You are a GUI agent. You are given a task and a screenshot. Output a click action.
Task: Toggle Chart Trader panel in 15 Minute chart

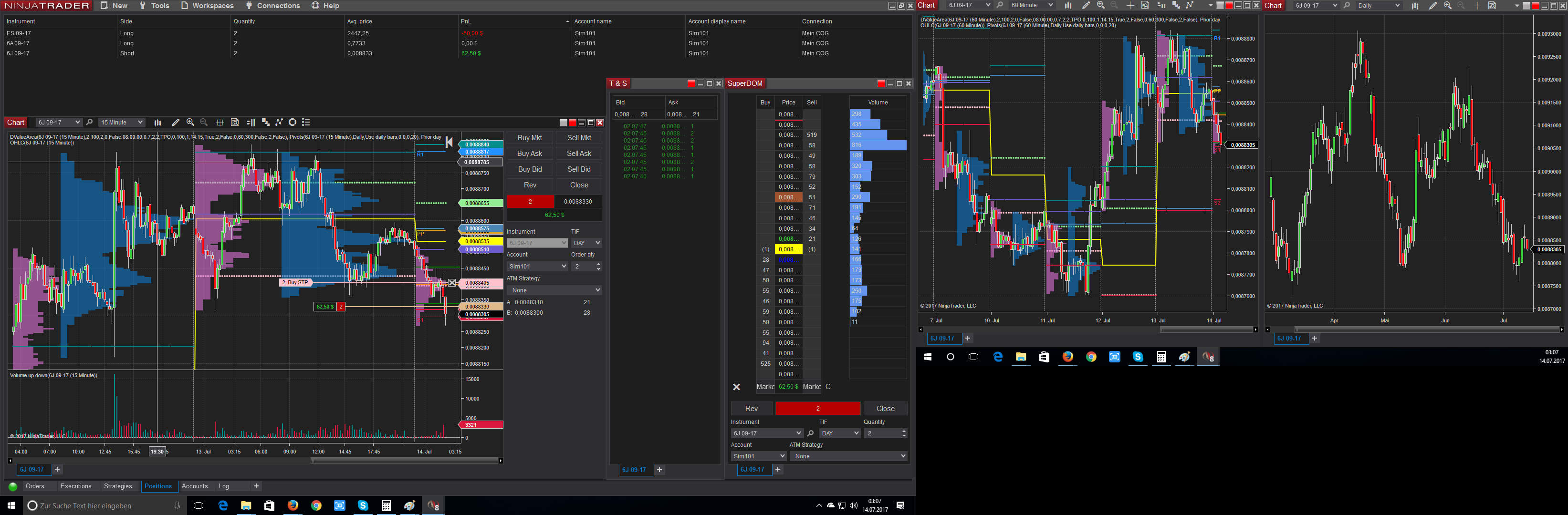point(251,122)
